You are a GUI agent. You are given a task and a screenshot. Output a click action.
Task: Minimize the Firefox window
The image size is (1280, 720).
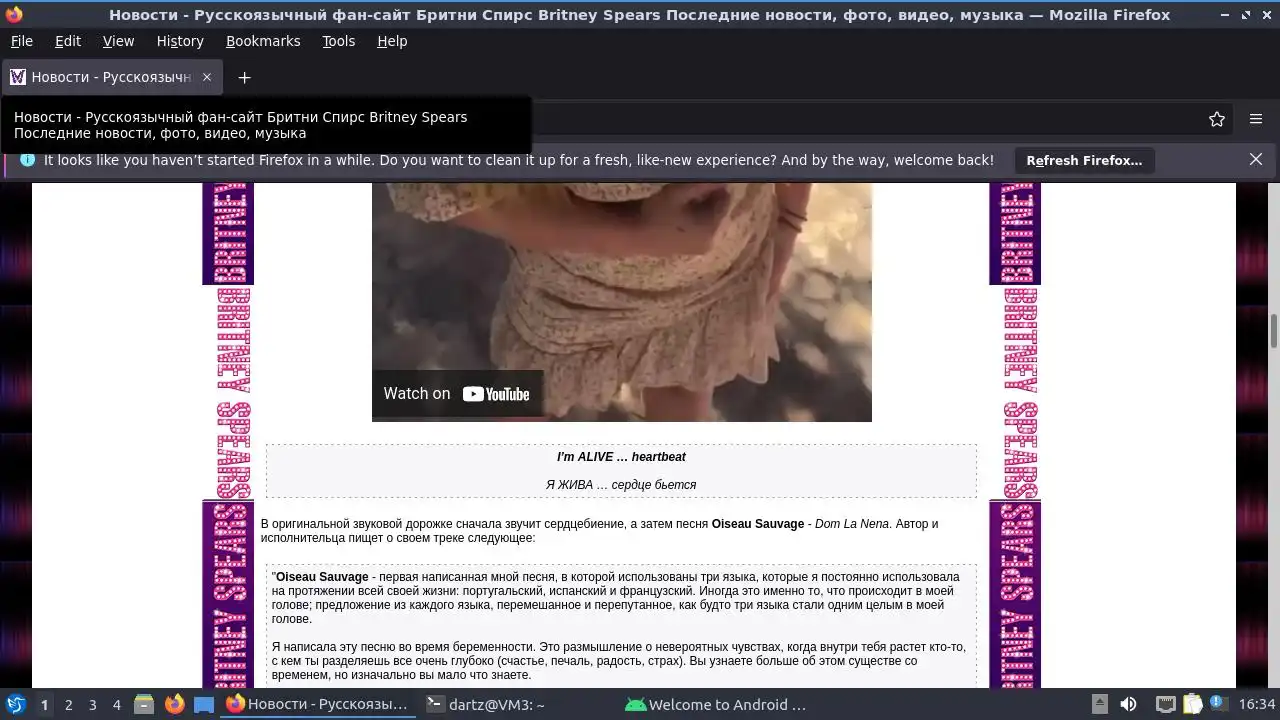pos(1226,15)
